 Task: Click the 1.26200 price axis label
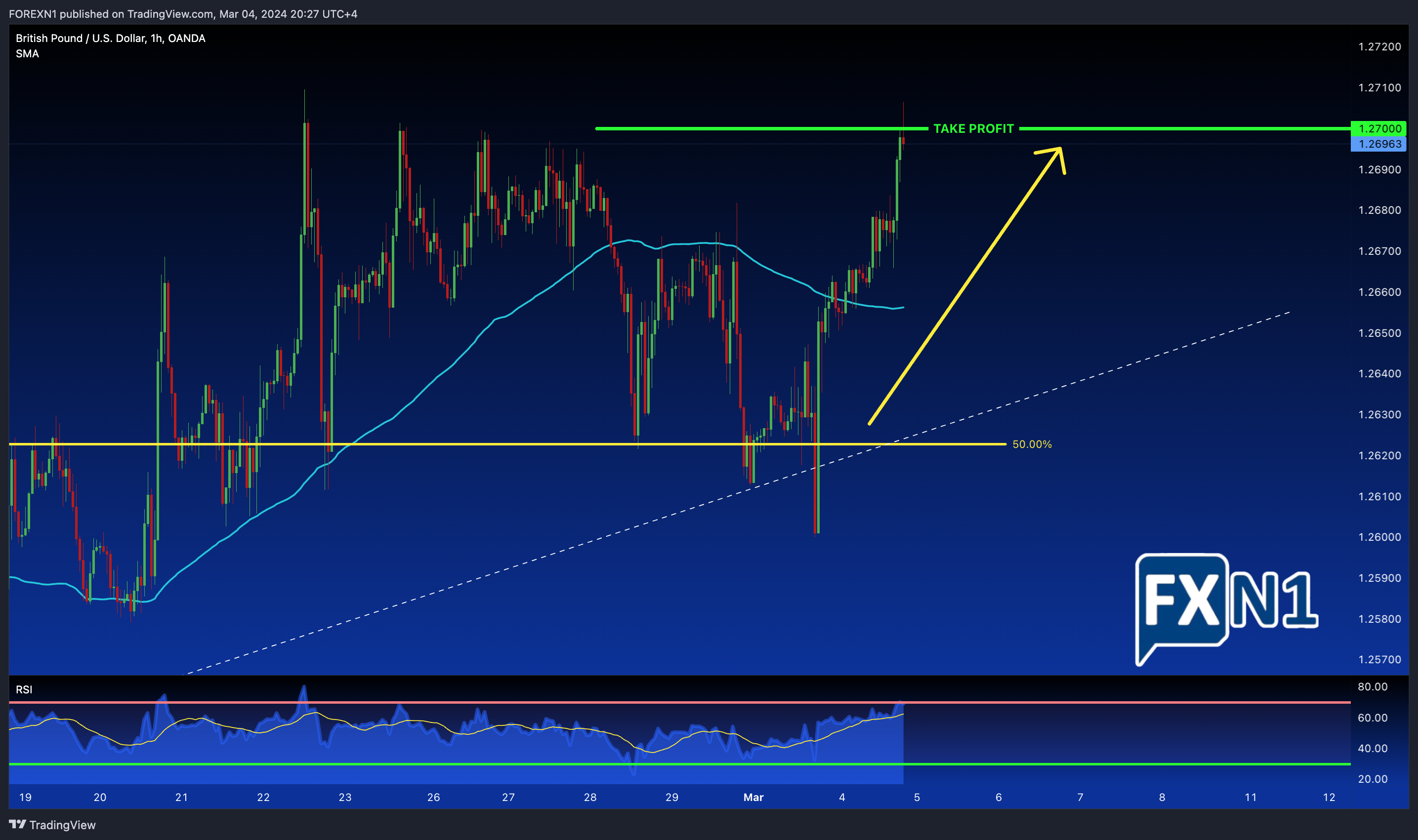[1379, 456]
